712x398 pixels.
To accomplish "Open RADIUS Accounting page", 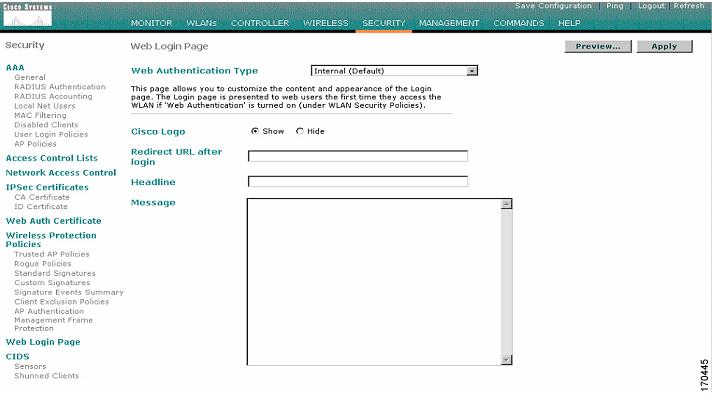I will (x=53, y=96).
